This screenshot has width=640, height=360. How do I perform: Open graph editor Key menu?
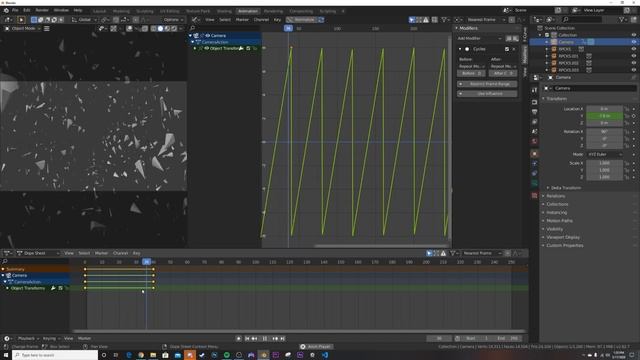[x=278, y=20]
